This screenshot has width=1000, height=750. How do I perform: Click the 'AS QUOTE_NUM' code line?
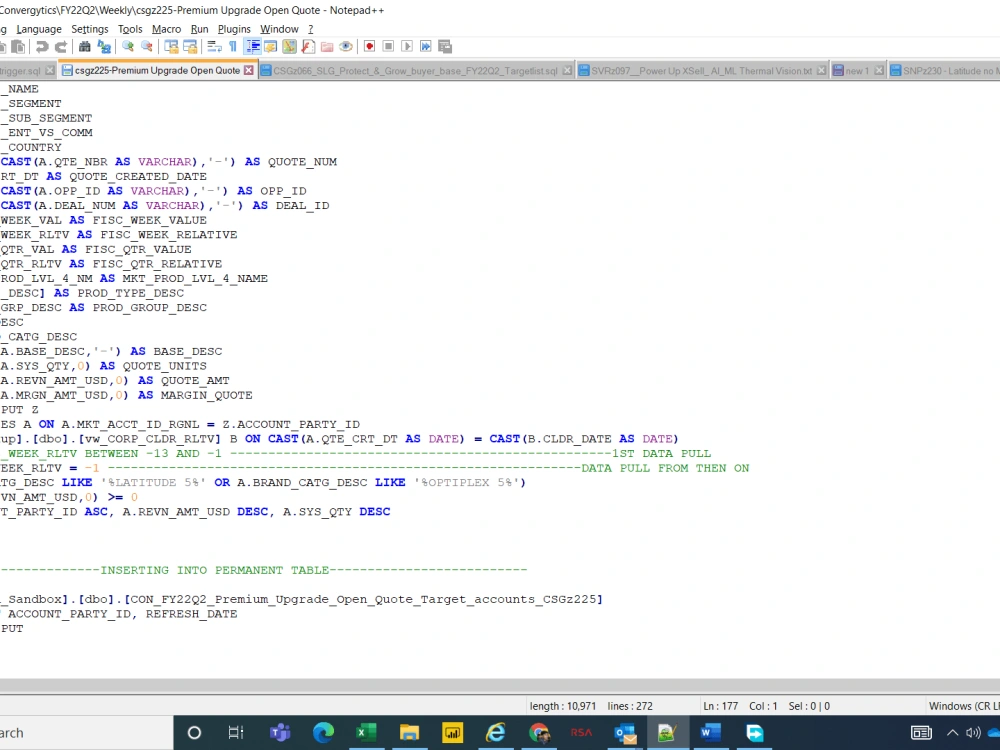tap(168, 162)
